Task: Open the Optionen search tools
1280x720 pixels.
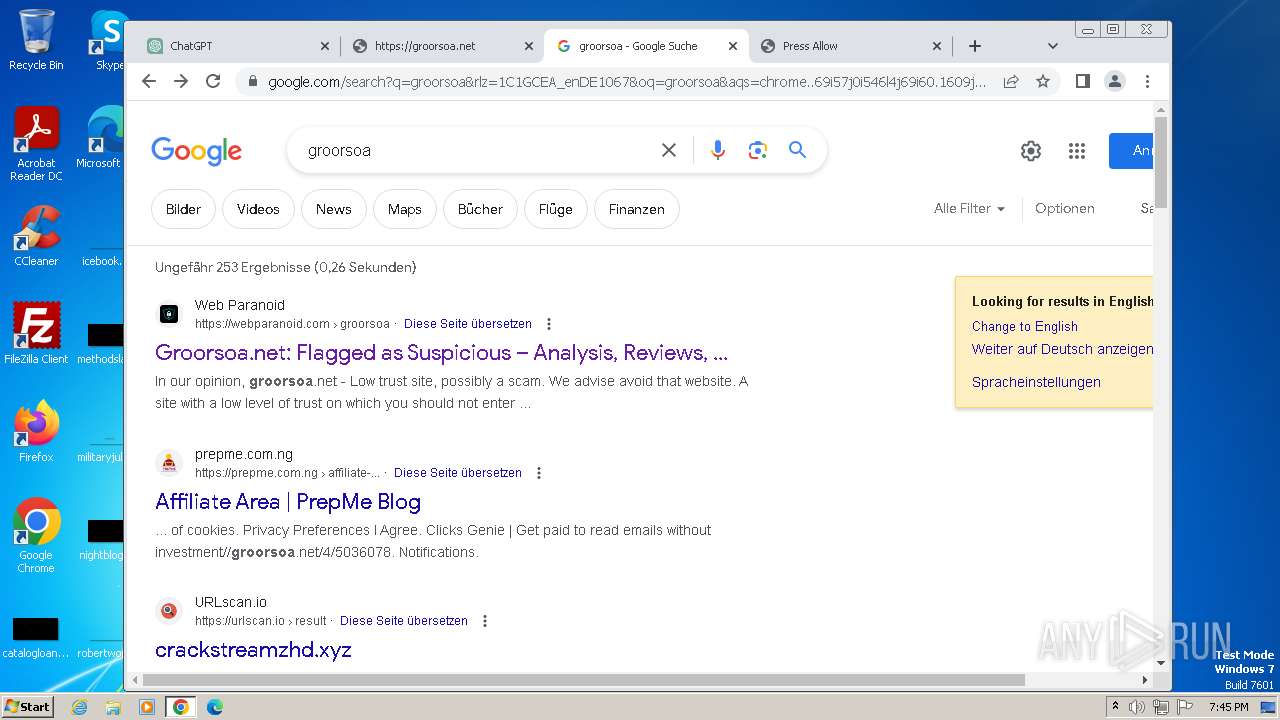Action: pos(1064,208)
